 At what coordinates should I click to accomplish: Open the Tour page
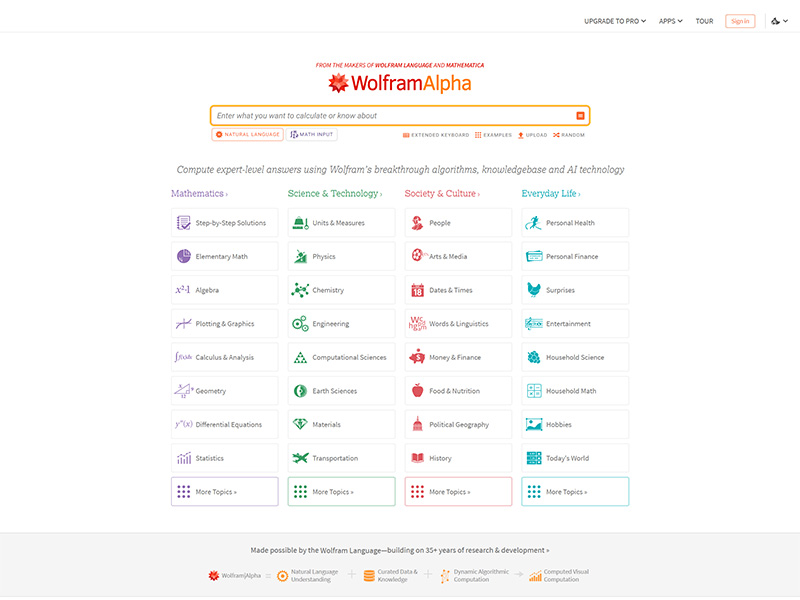(x=704, y=20)
